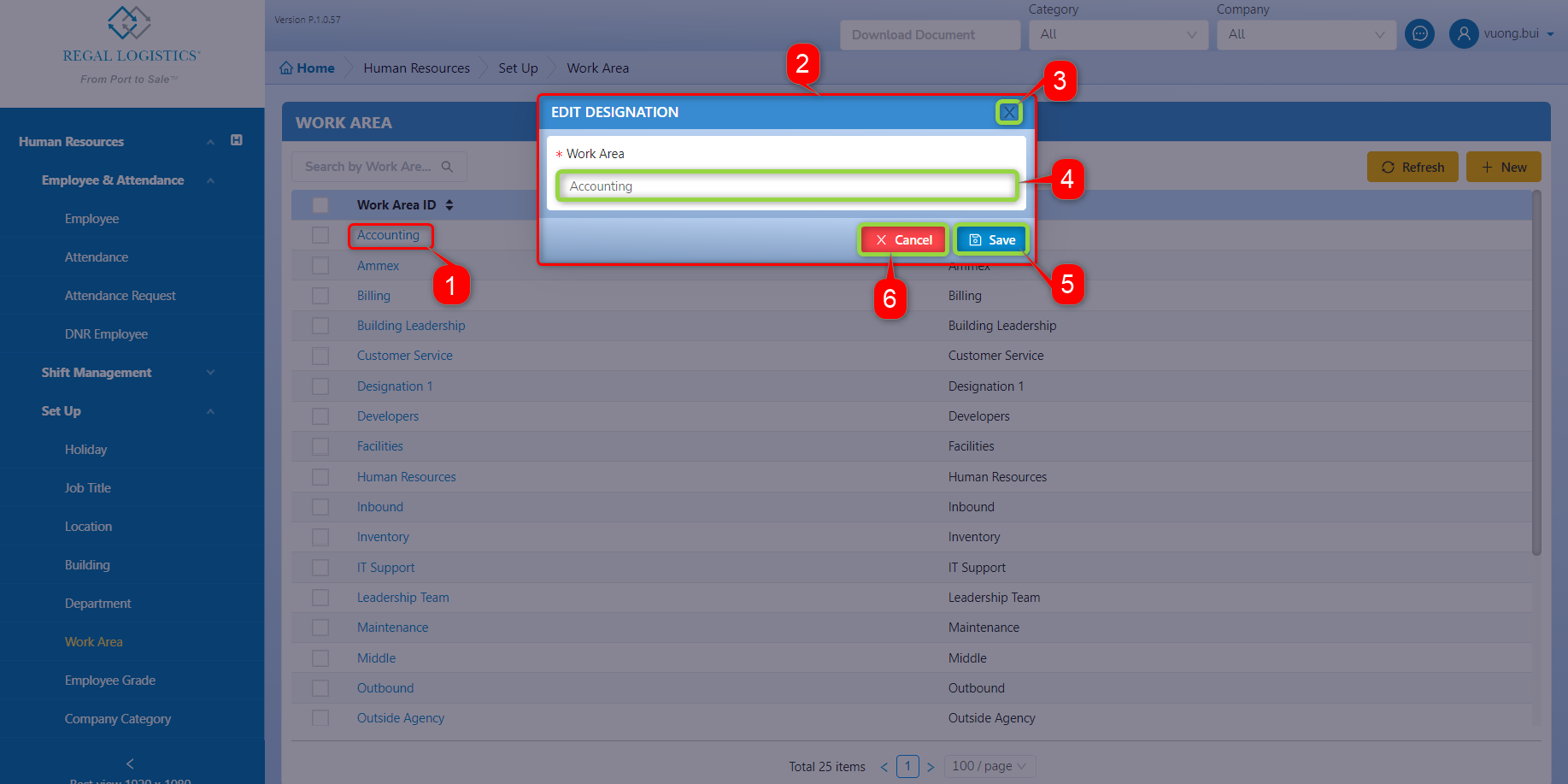The width and height of the screenshot is (1568, 784).
Task: Click the Save button
Action: [x=991, y=240]
